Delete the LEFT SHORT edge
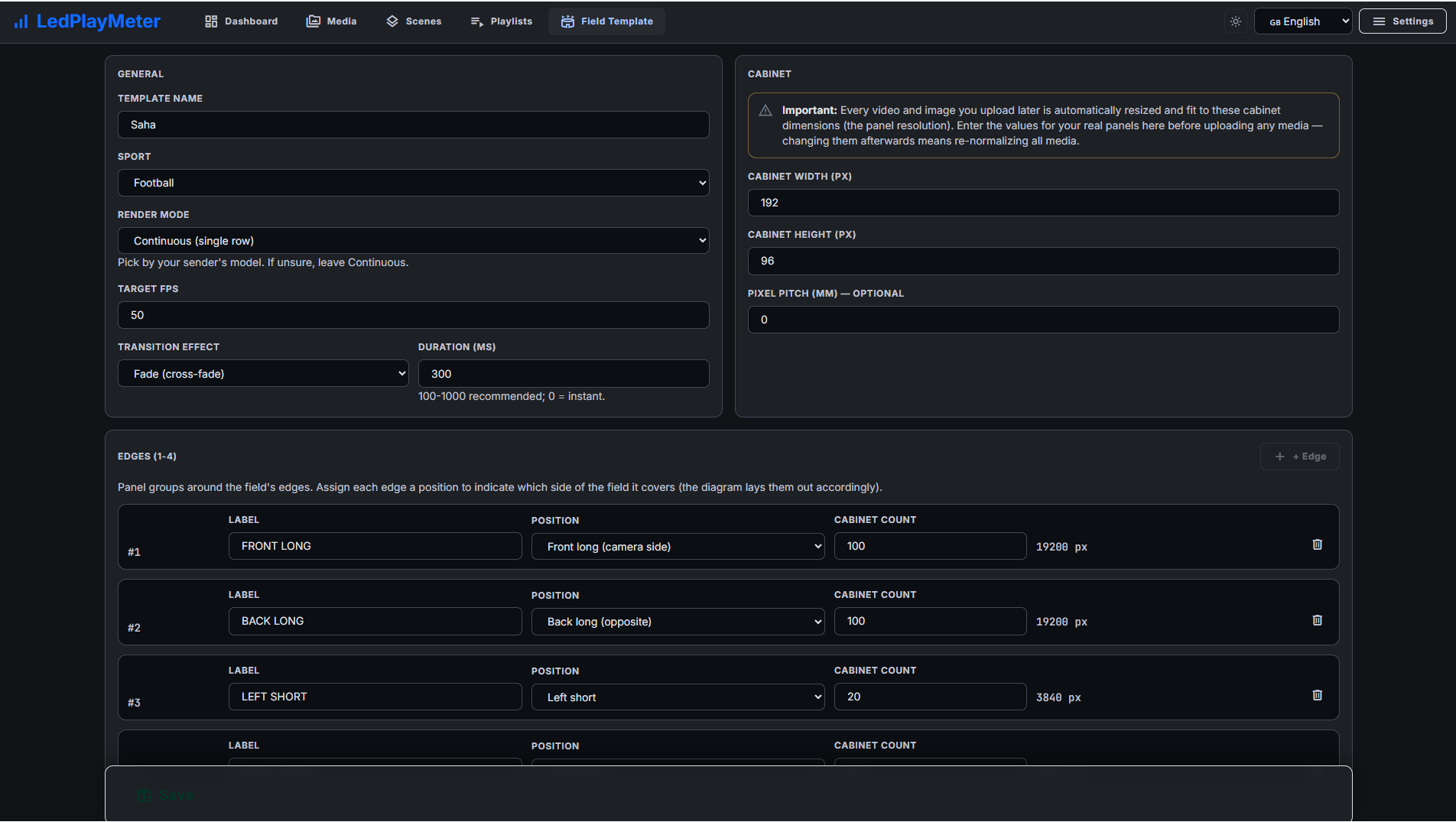The height and width of the screenshot is (822, 1456). (x=1318, y=695)
